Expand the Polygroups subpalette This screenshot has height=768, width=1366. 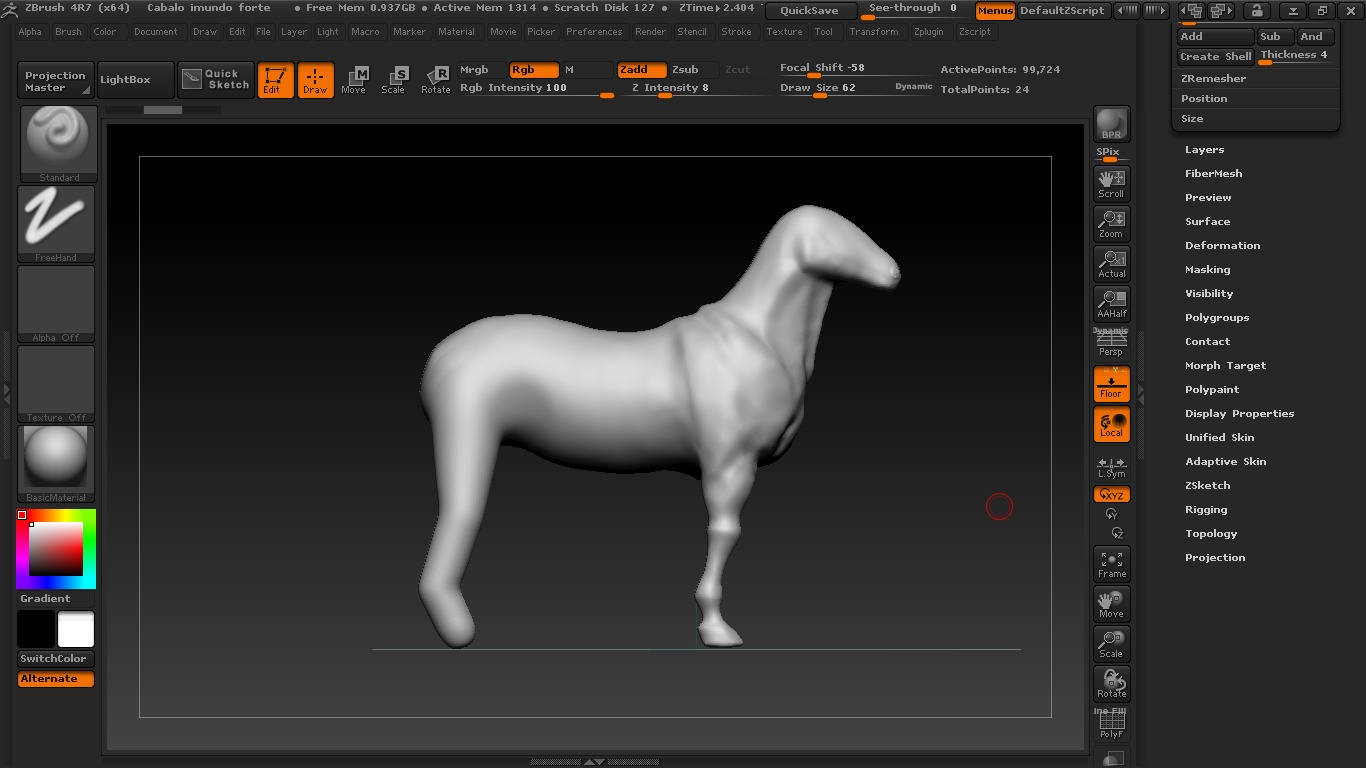(1217, 318)
